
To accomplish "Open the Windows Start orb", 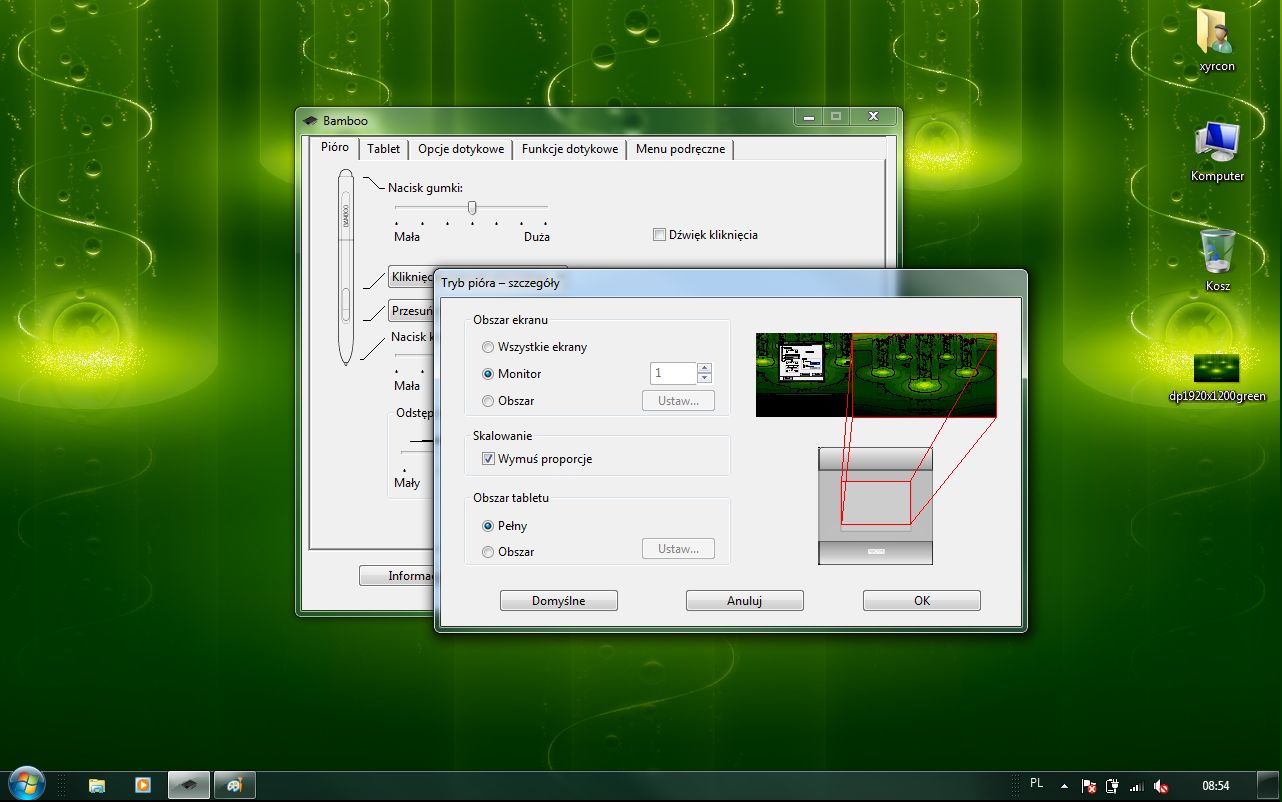I will 27,784.
